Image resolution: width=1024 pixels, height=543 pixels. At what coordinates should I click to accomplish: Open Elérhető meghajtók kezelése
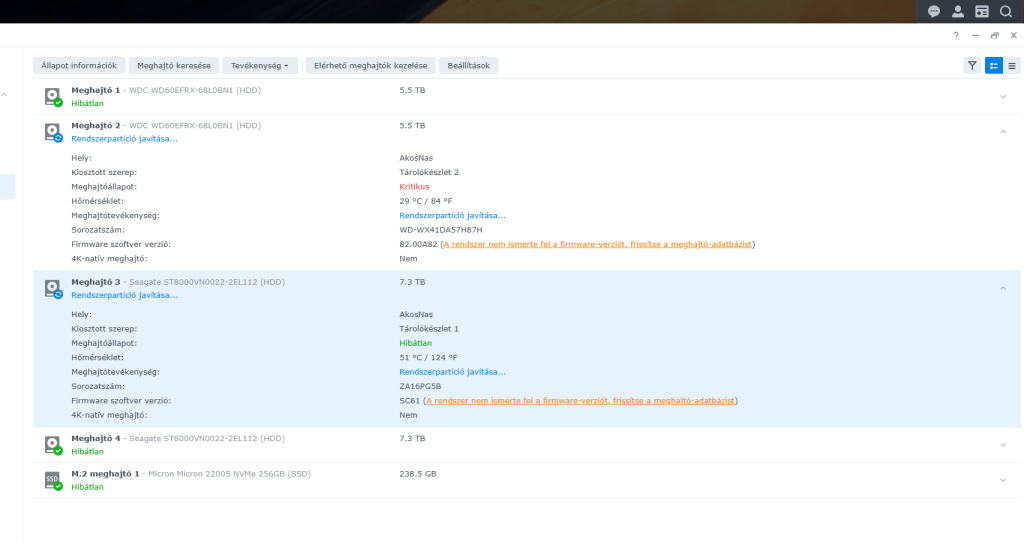pyautogui.click(x=370, y=65)
